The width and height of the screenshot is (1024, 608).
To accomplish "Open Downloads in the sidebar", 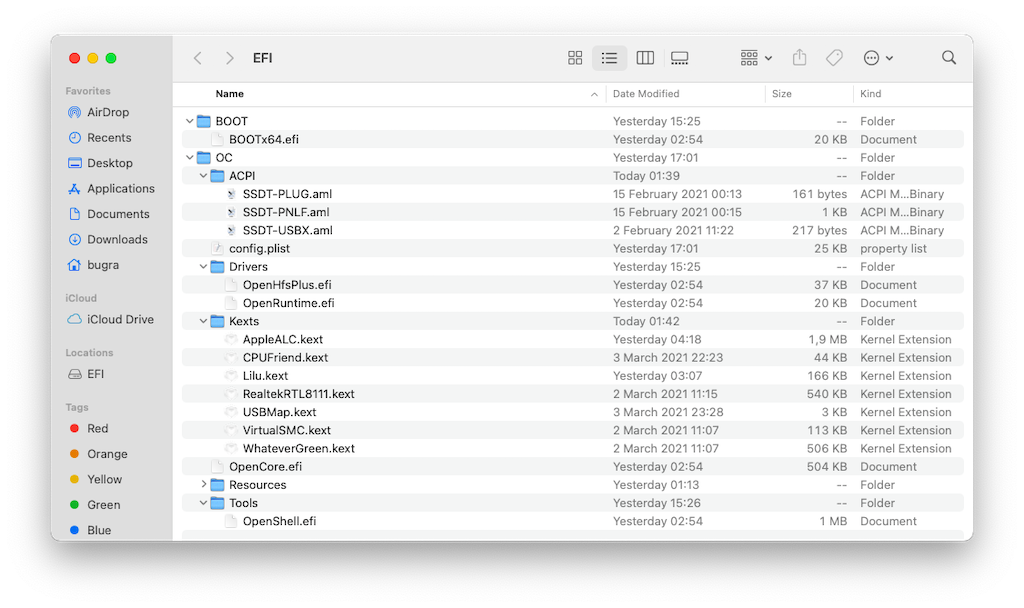I will pos(118,240).
